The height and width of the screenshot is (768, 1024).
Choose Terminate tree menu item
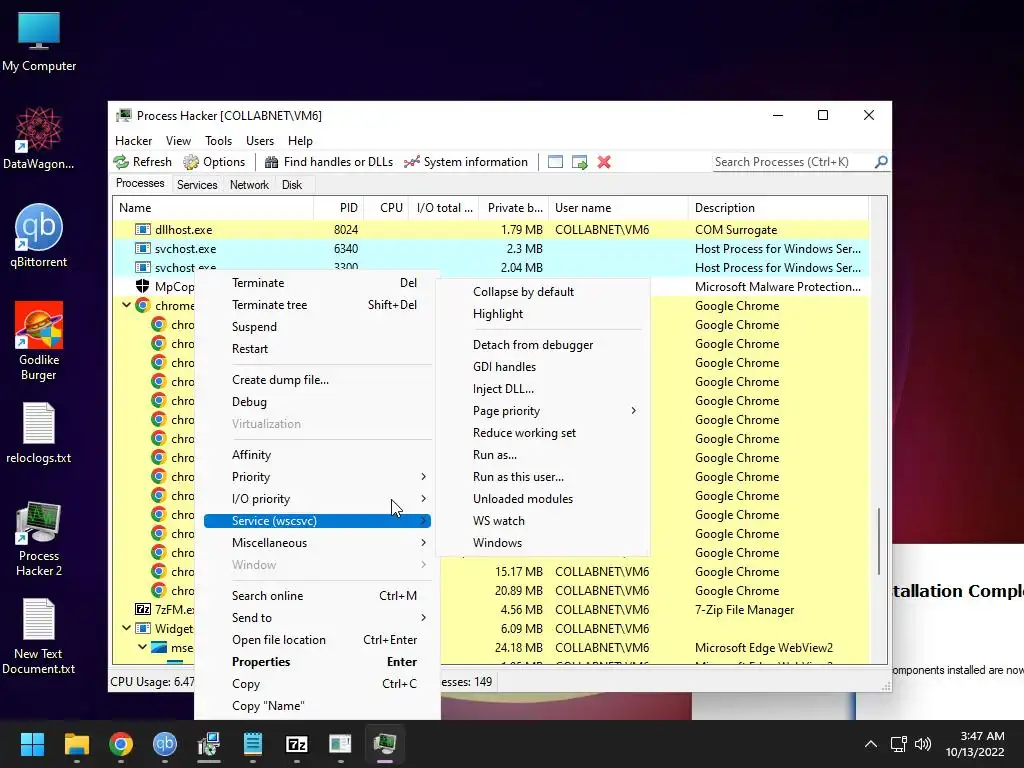[317, 305]
